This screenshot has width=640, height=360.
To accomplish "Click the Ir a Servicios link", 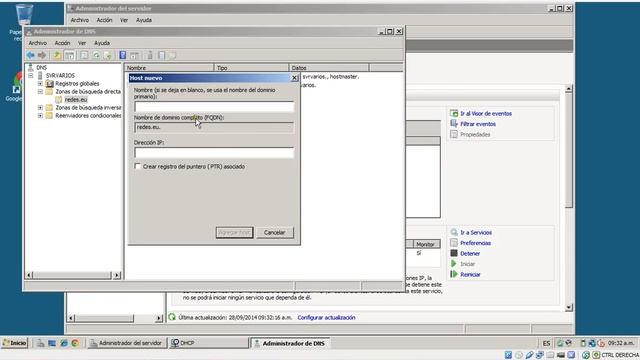I will pyautogui.click(x=476, y=232).
